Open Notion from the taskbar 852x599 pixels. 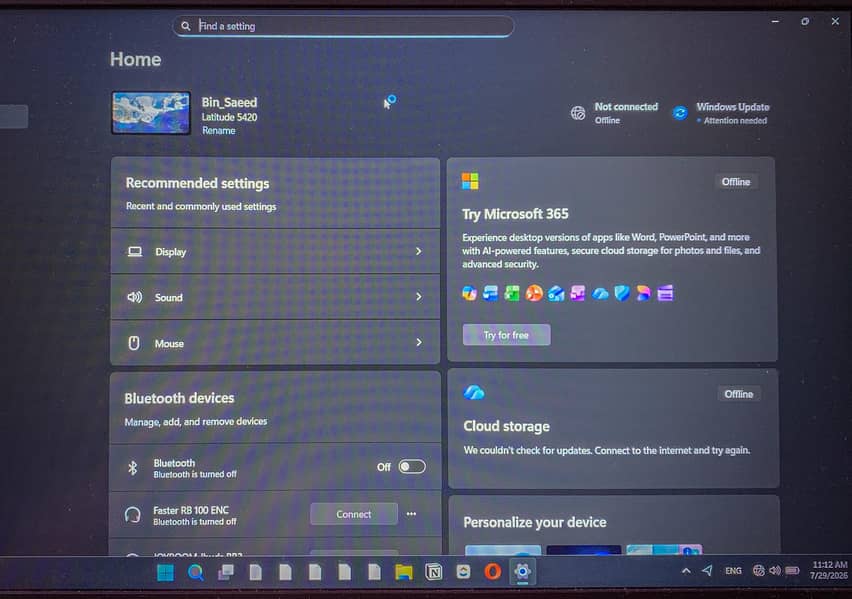click(x=434, y=572)
